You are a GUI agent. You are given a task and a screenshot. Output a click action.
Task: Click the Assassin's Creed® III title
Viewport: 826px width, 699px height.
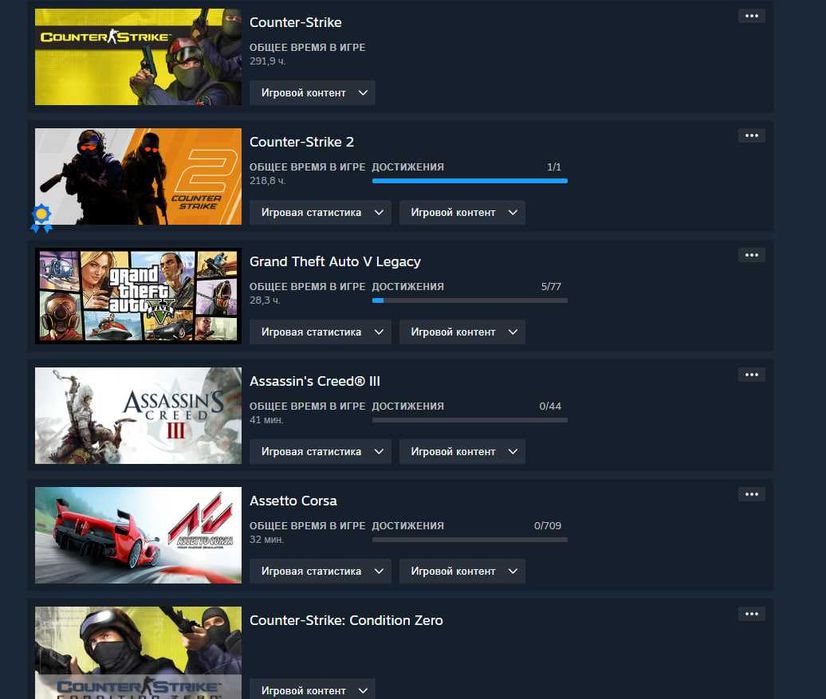314,381
